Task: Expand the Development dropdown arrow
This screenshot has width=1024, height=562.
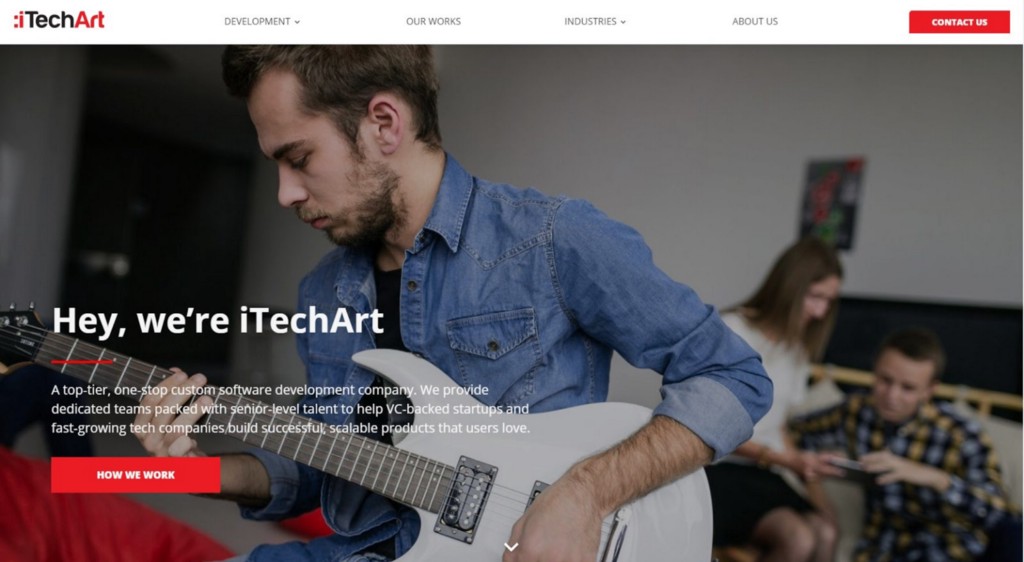Action: [297, 22]
